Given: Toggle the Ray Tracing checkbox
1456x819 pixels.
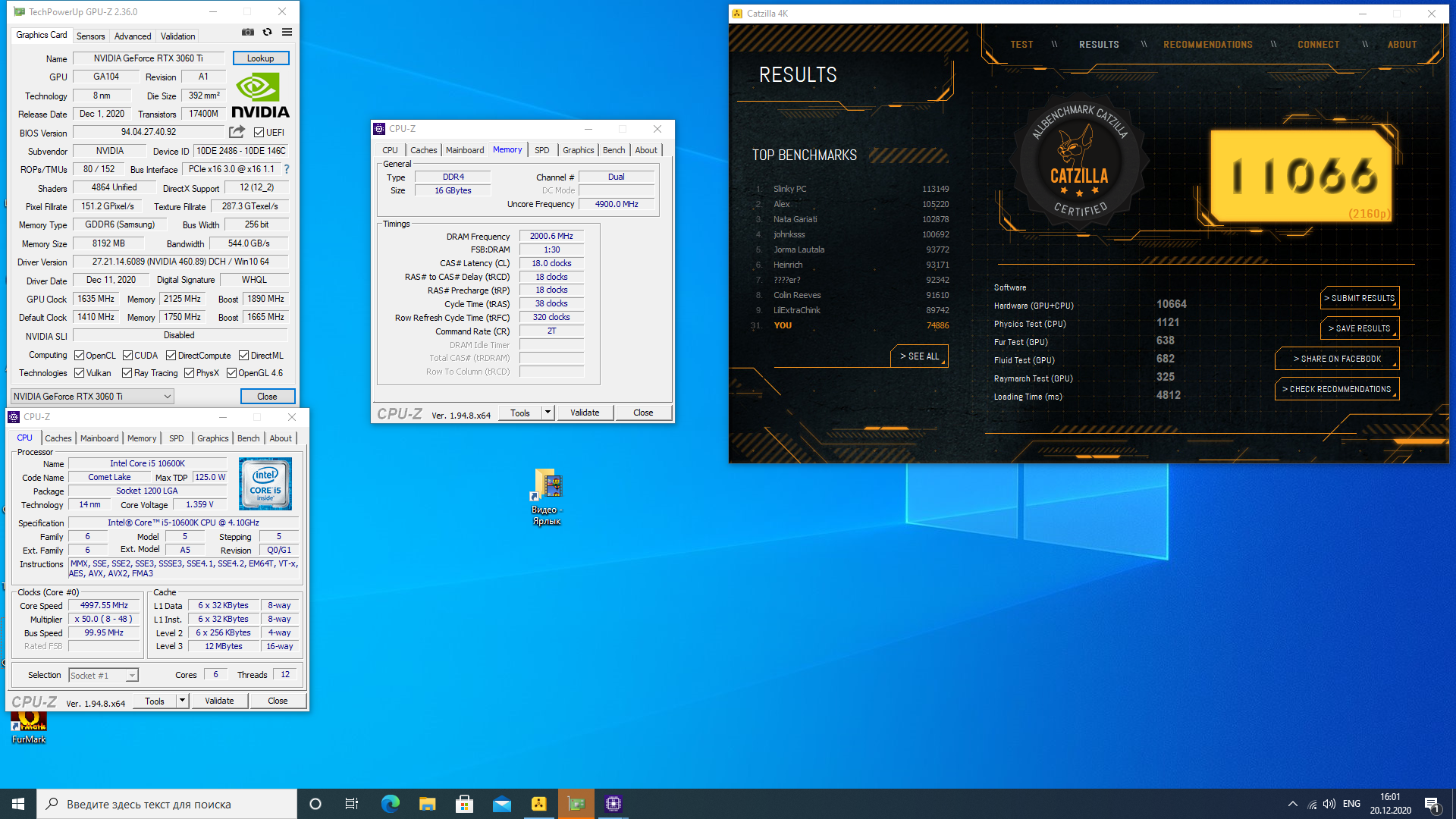Looking at the screenshot, I should 127,372.
